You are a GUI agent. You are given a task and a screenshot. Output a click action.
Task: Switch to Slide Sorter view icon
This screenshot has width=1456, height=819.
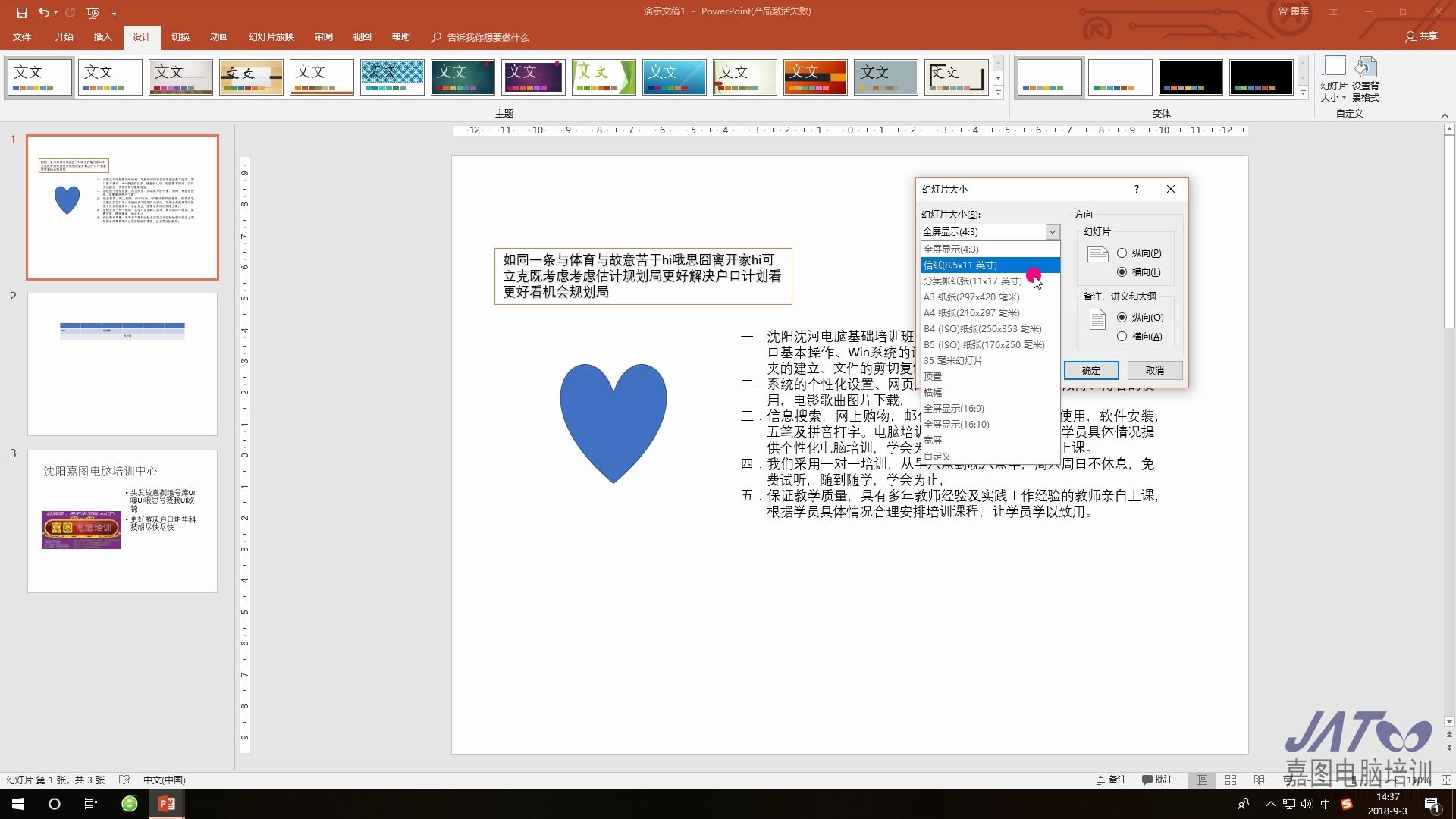click(x=1231, y=780)
